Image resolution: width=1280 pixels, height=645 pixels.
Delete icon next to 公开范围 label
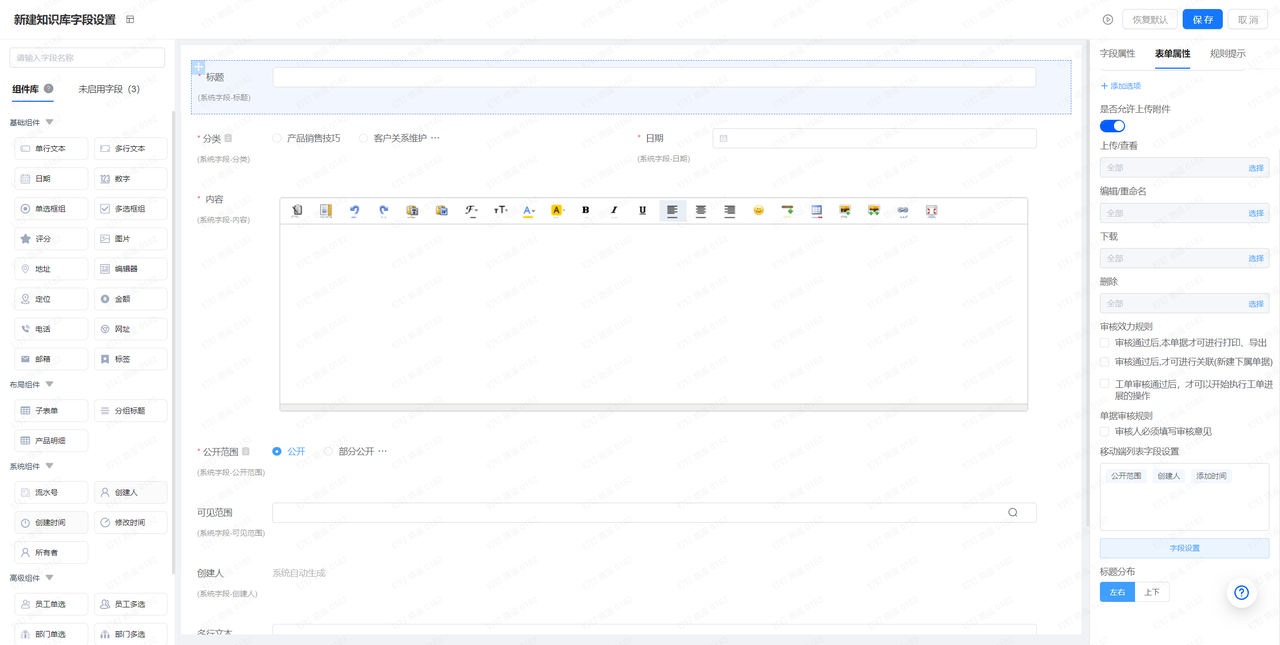(246, 451)
